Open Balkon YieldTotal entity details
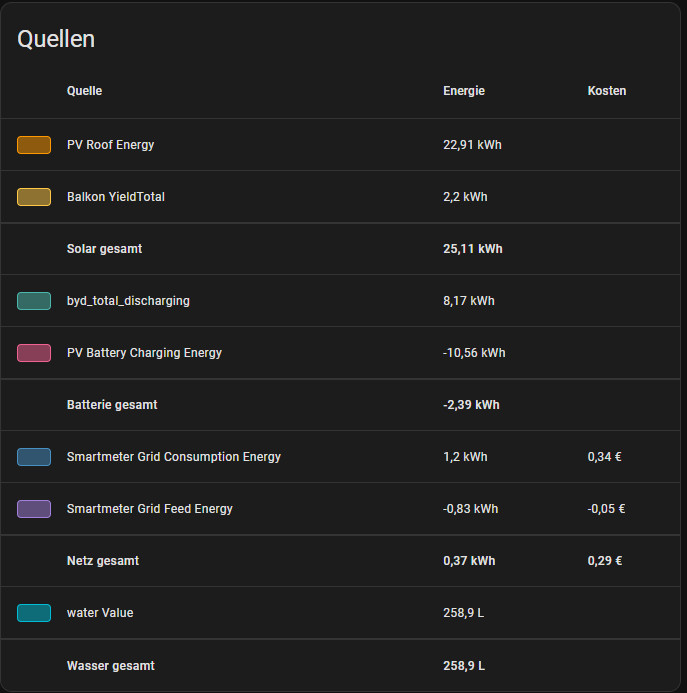 click(115, 197)
